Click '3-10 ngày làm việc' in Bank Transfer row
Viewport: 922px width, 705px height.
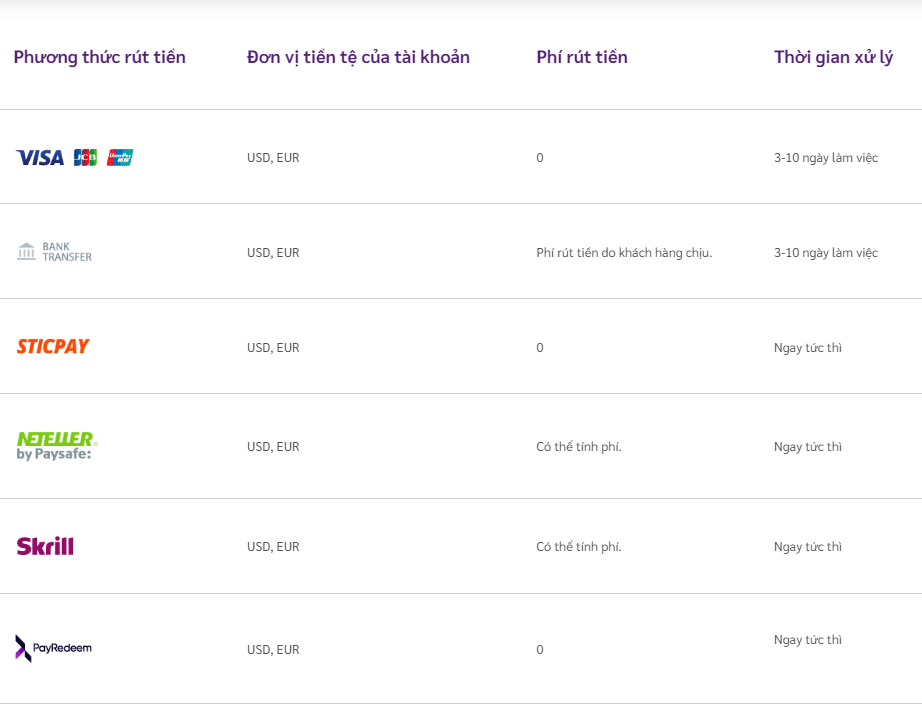825,253
